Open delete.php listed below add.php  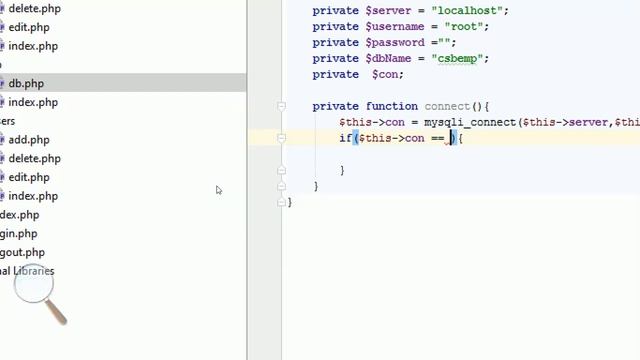click(x=35, y=158)
